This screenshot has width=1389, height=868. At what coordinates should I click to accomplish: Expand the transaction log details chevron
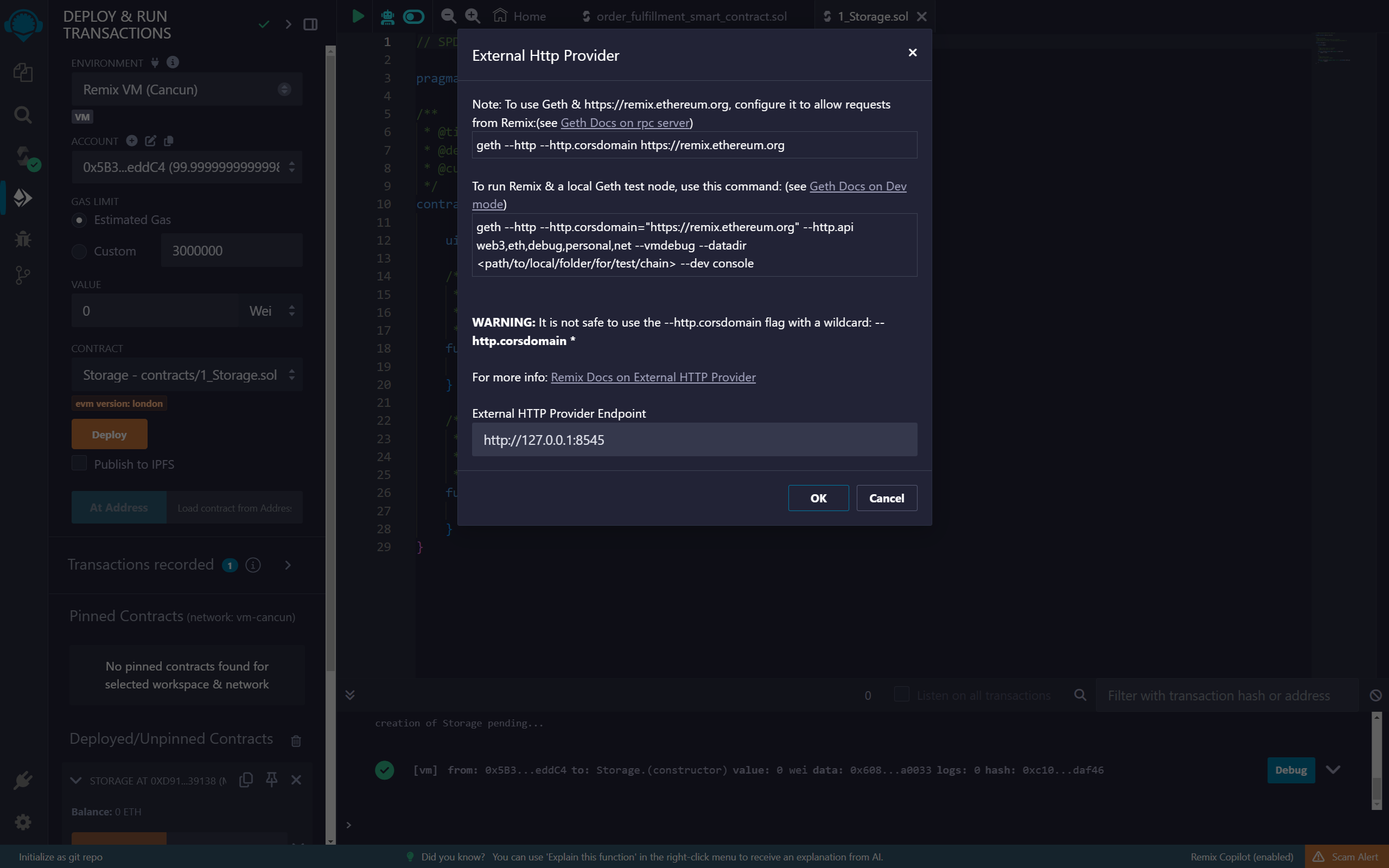pyautogui.click(x=1333, y=769)
